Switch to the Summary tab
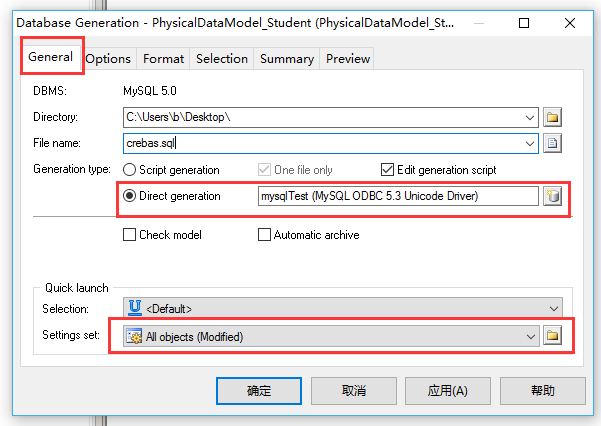The image size is (601, 426). 287,59
